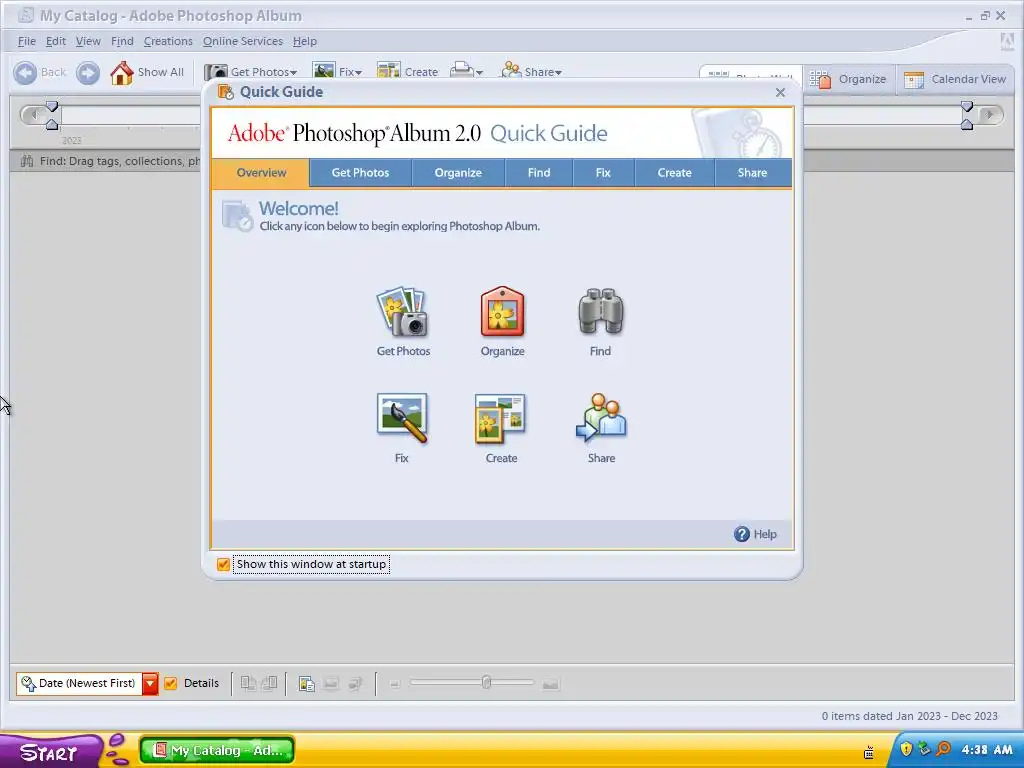Viewport: 1024px width, 768px height.
Task: Open the Share toolbar dropdown
Action: 558,72
